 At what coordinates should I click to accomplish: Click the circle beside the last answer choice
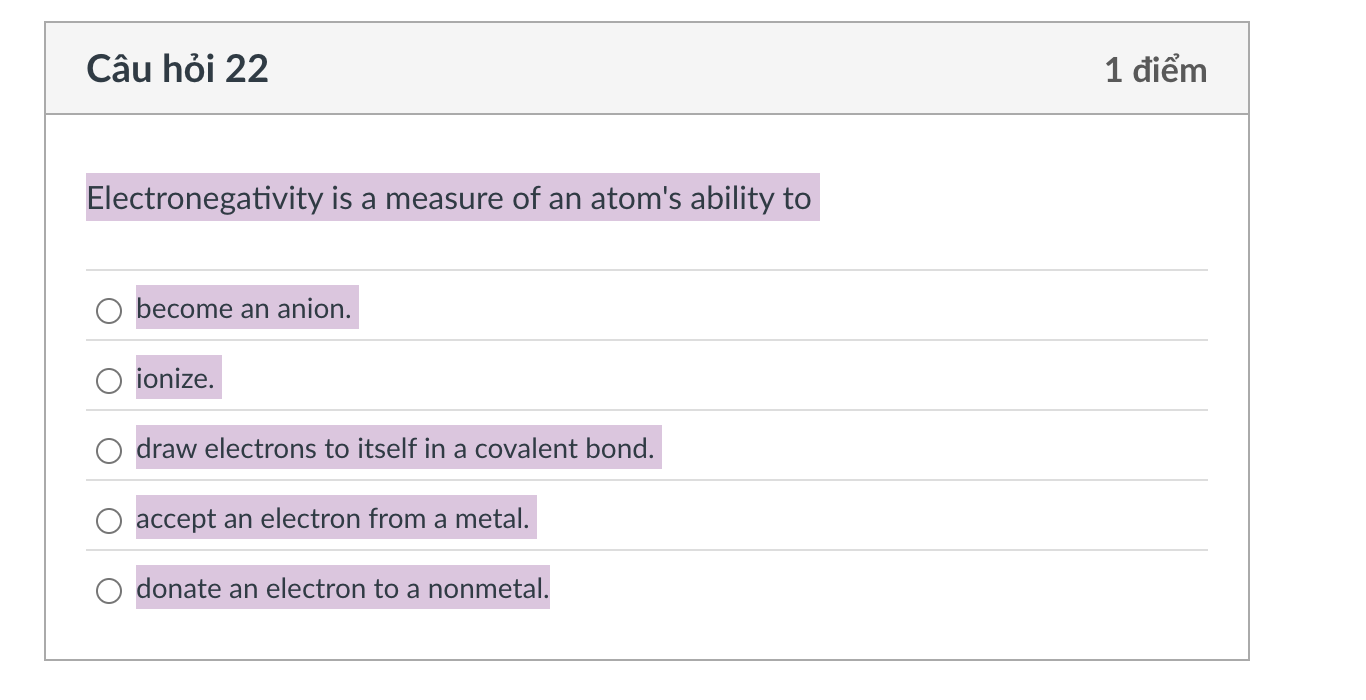pos(108,591)
